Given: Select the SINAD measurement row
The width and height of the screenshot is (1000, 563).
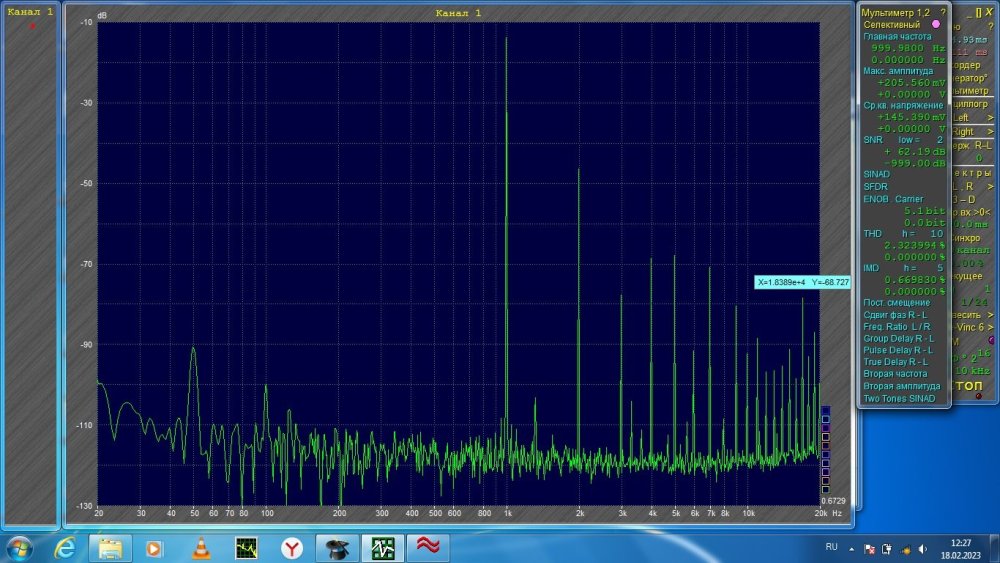Looking at the screenshot, I should click(876, 174).
